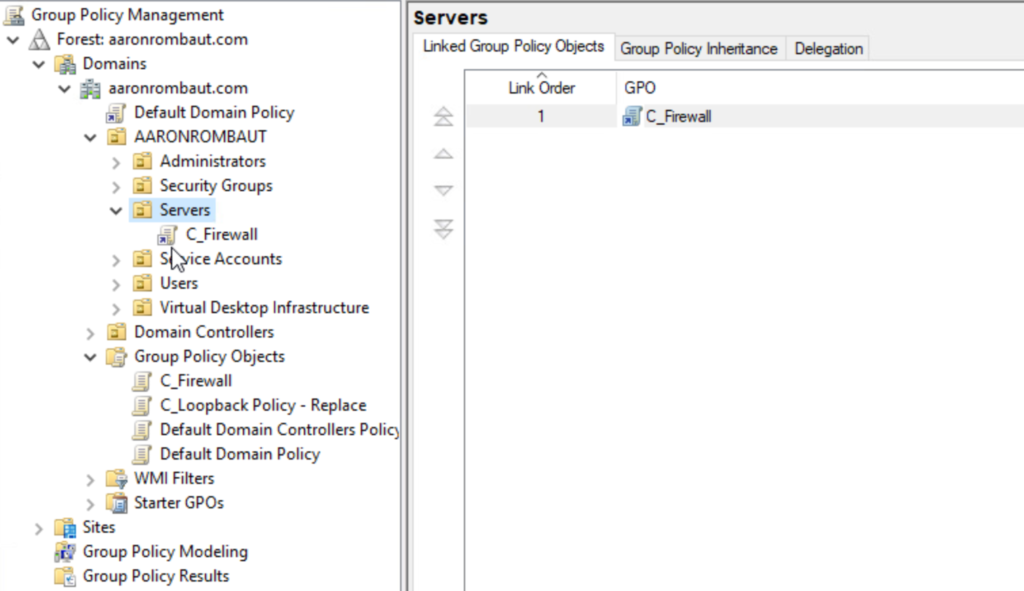This screenshot has height=591, width=1024.
Task: Select C_Firewall row in linked GPO list
Action: pos(678,117)
